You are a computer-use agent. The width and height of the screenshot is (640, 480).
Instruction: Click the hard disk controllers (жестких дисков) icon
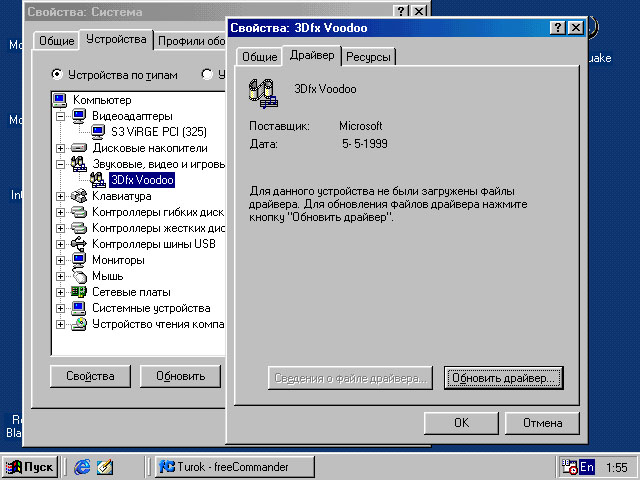(x=79, y=228)
